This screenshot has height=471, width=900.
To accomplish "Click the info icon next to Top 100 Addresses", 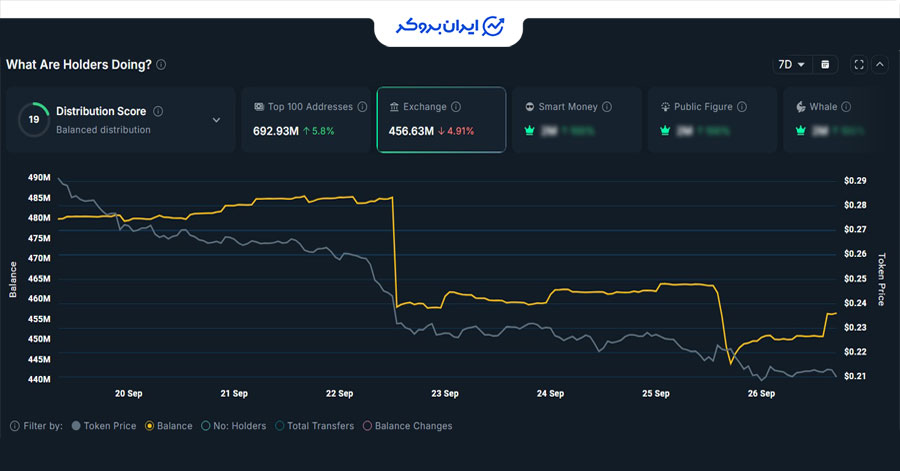I will tap(362, 107).
